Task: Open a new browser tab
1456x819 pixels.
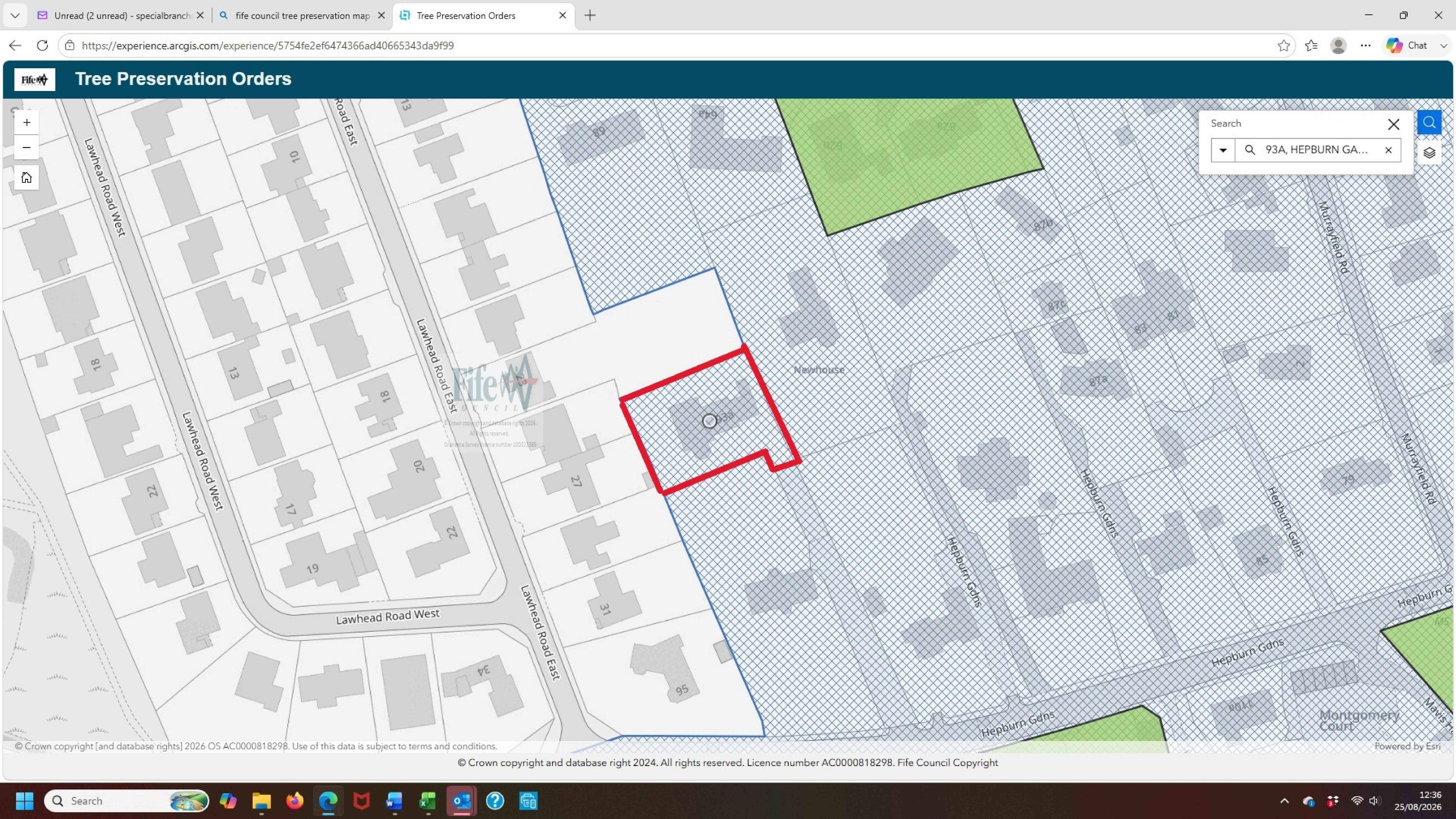Action: (590, 15)
